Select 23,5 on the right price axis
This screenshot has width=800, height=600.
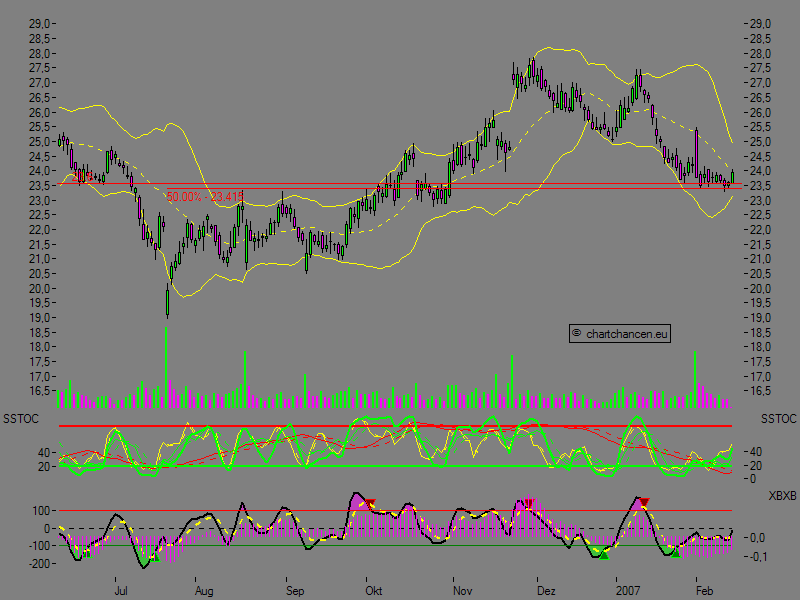click(760, 186)
